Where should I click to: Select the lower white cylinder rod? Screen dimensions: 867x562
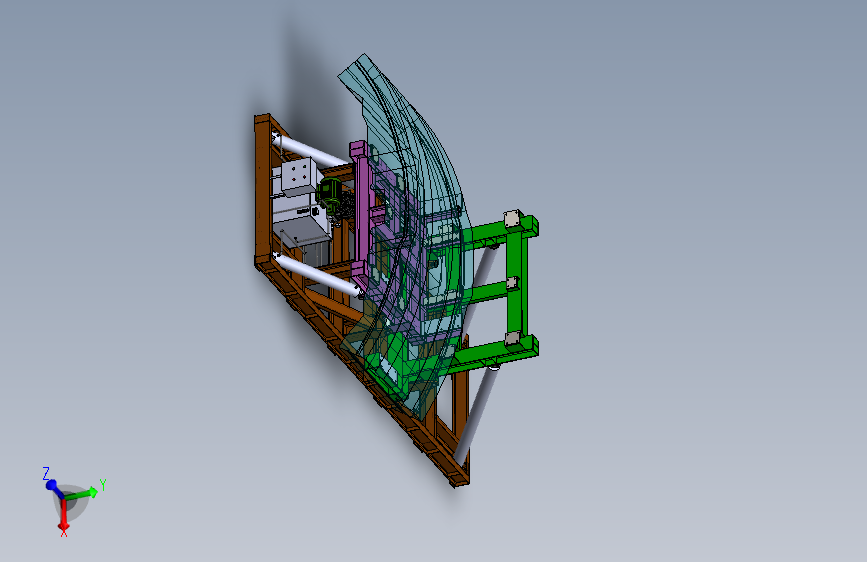point(319,274)
